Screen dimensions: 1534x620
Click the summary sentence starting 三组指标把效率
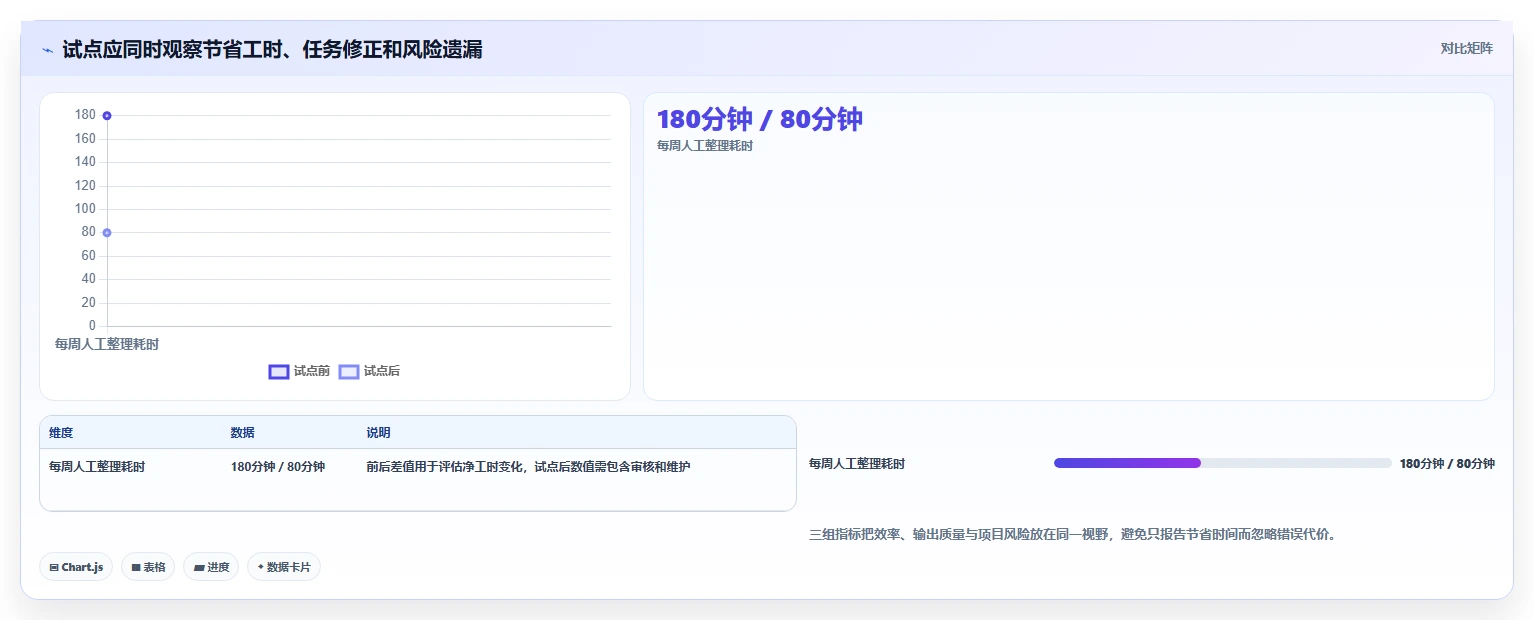(x=1073, y=535)
